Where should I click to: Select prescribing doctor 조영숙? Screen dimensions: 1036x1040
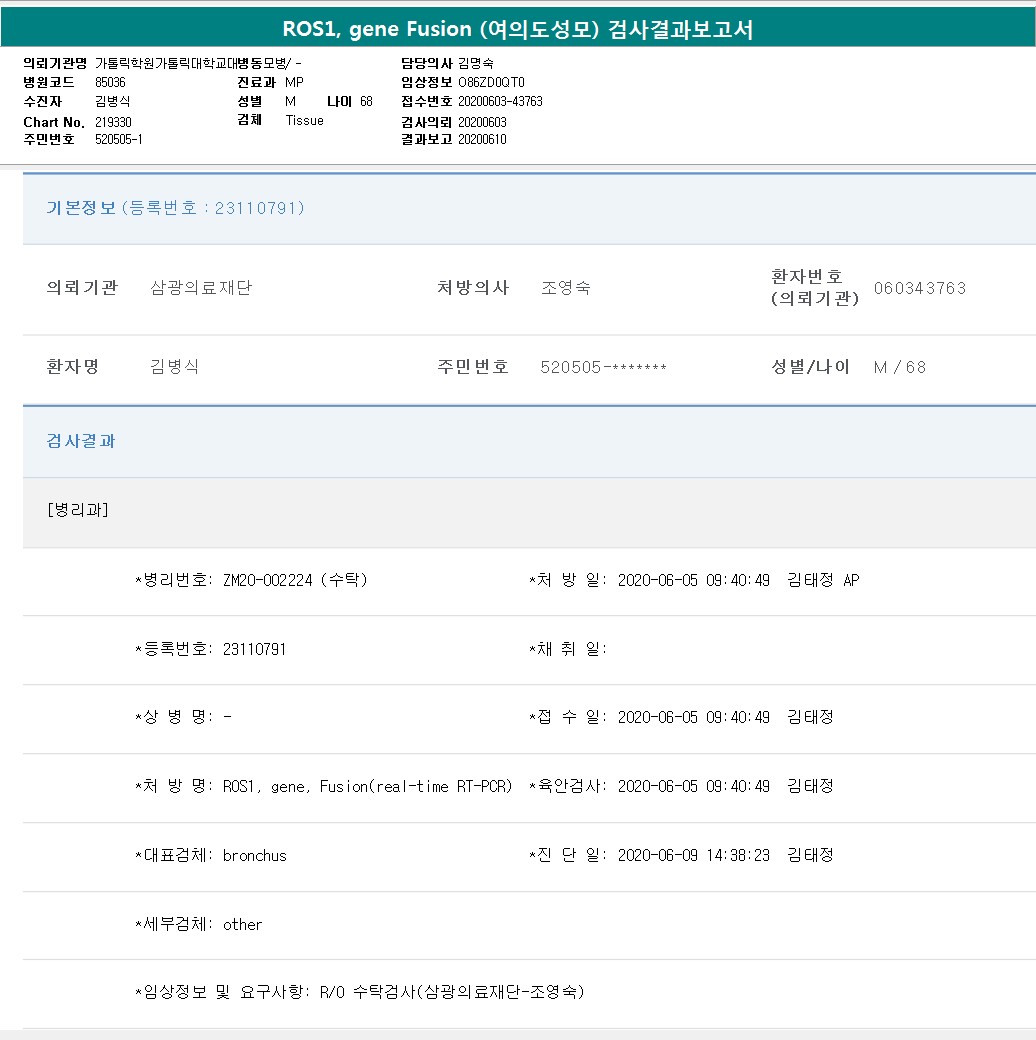[565, 288]
